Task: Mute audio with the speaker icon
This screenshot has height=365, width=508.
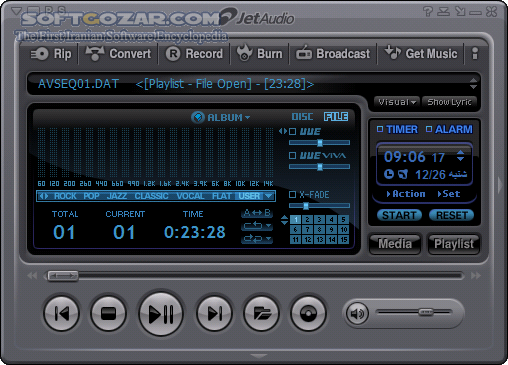Action: tap(357, 313)
